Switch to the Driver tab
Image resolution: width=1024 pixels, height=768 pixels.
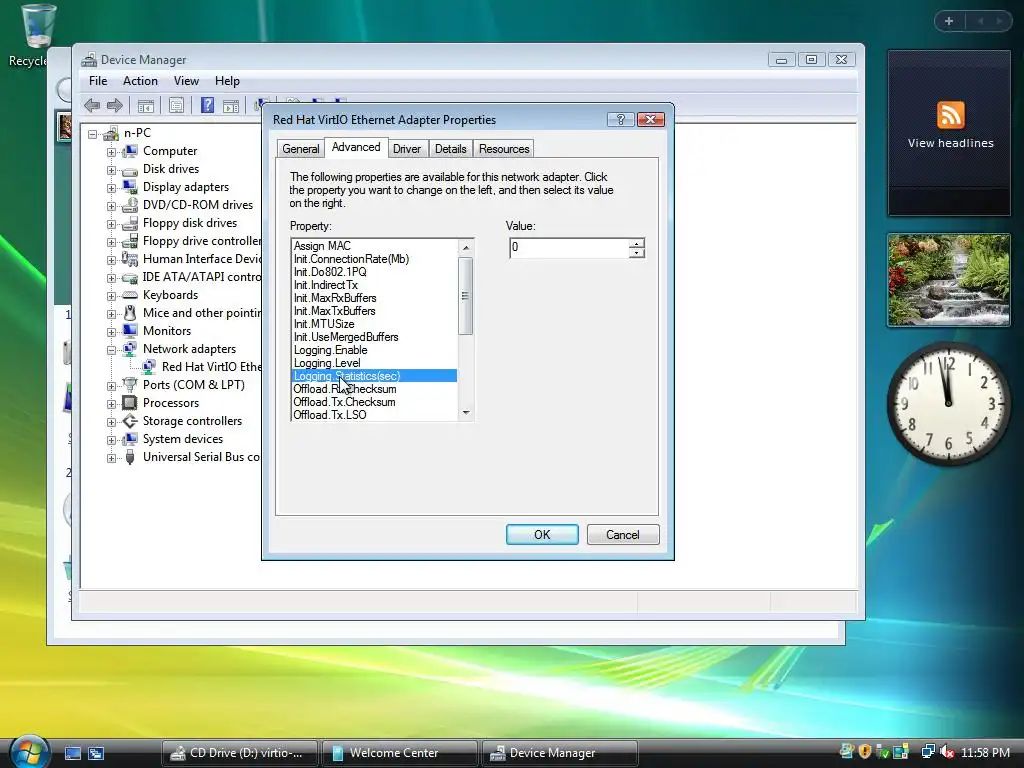point(407,149)
